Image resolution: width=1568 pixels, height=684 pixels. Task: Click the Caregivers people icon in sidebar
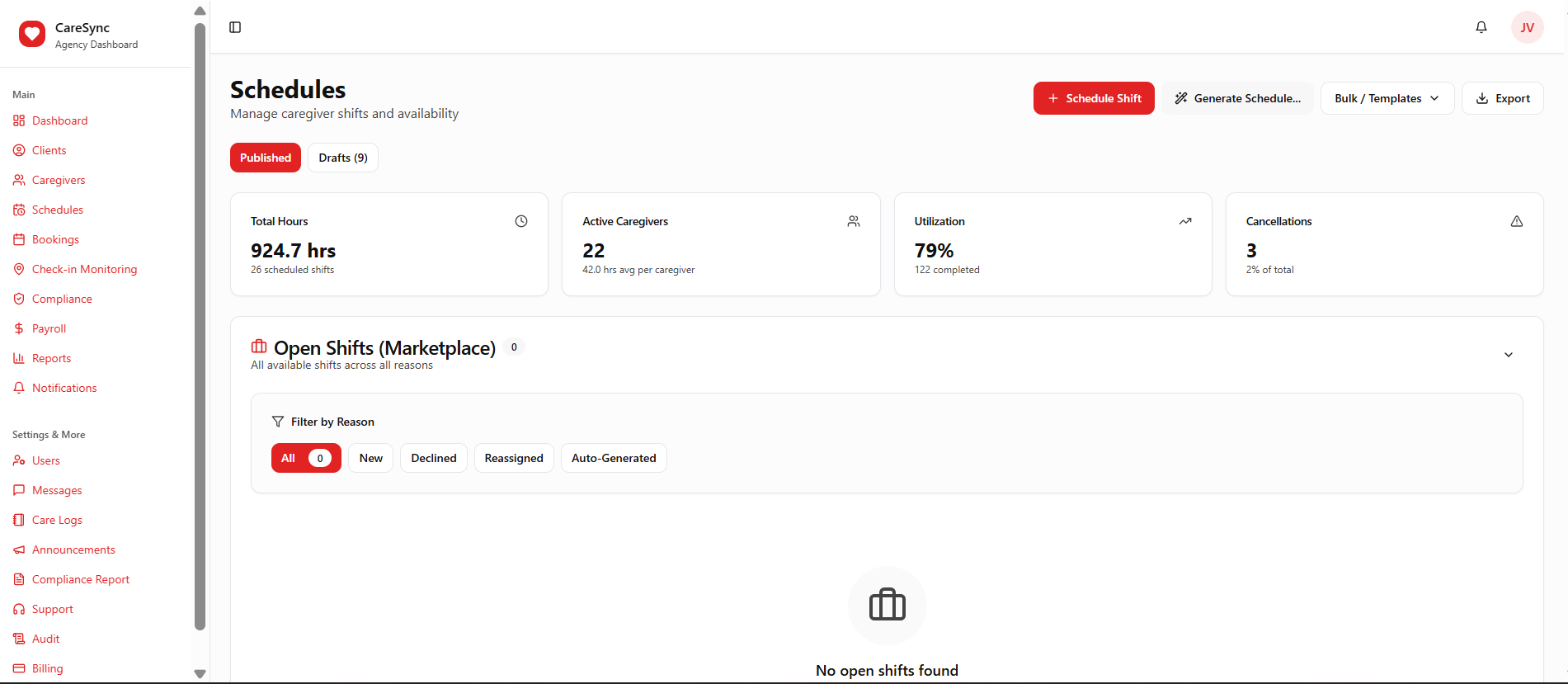point(19,180)
